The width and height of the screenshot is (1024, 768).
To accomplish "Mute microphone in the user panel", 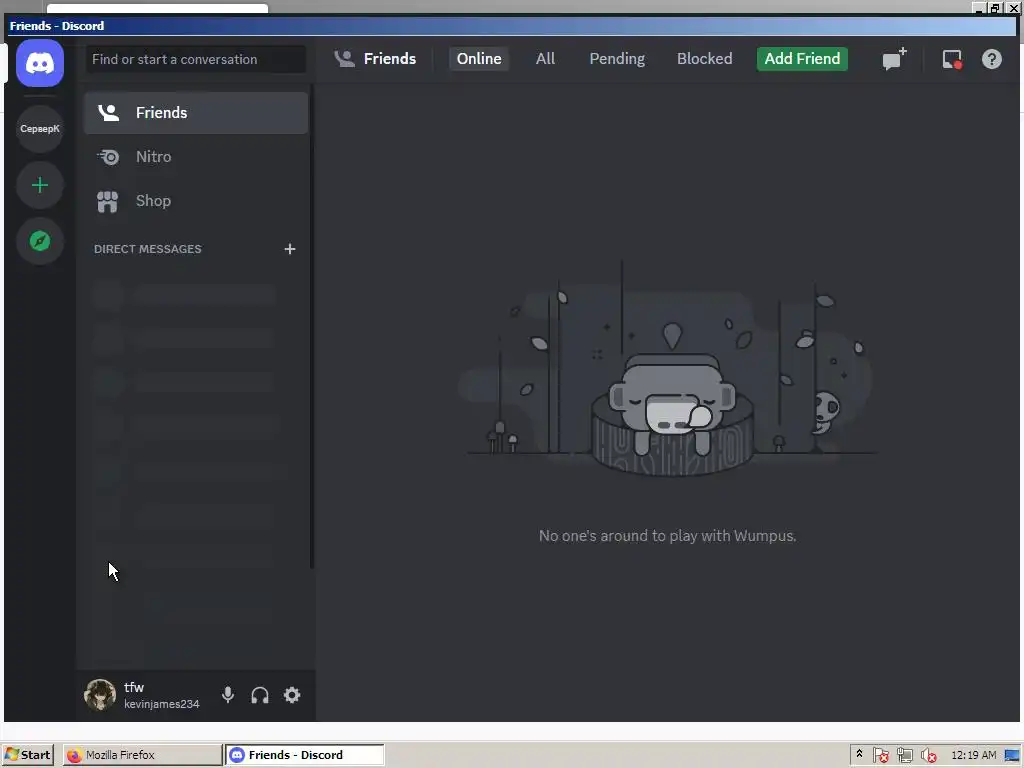I will coord(228,695).
